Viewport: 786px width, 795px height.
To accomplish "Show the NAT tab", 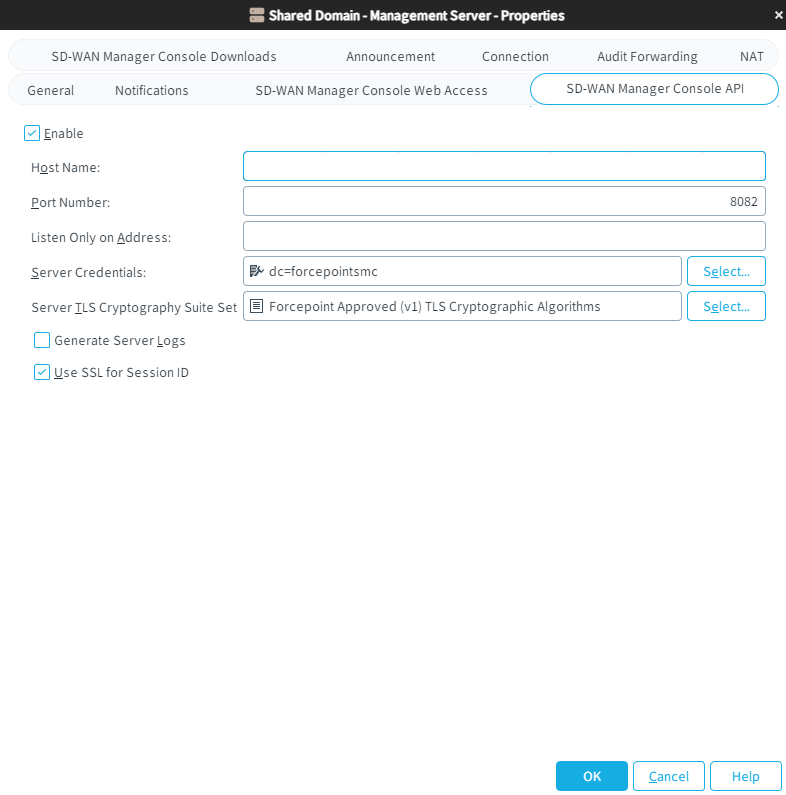I will pos(752,56).
